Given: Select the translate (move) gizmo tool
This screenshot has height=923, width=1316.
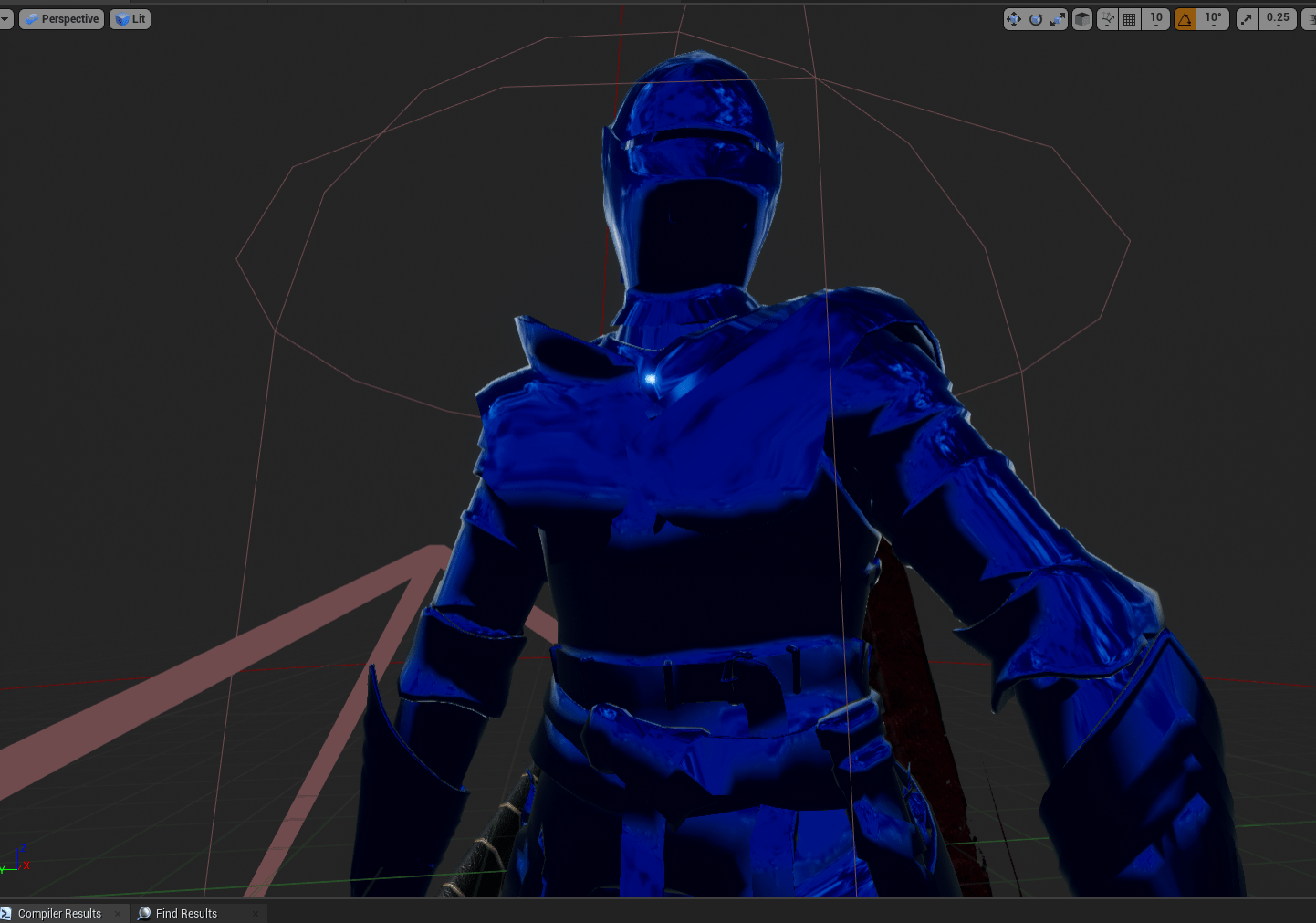Looking at the screenshot, I should 1013,19.
